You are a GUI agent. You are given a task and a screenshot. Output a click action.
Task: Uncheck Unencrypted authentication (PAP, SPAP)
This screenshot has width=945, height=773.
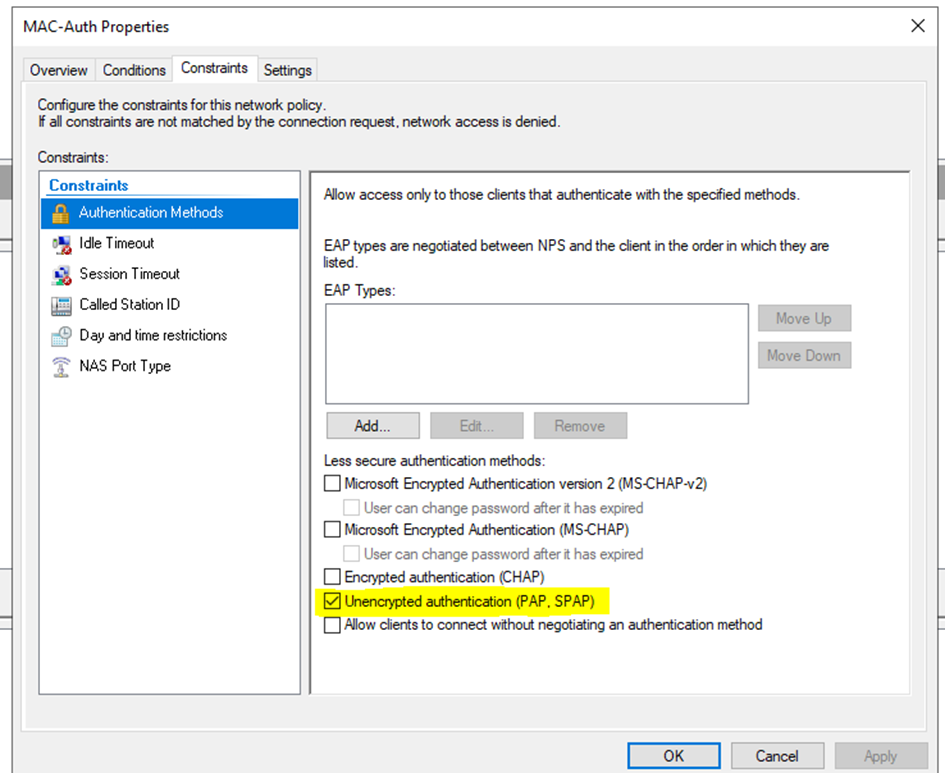[333, 601]
